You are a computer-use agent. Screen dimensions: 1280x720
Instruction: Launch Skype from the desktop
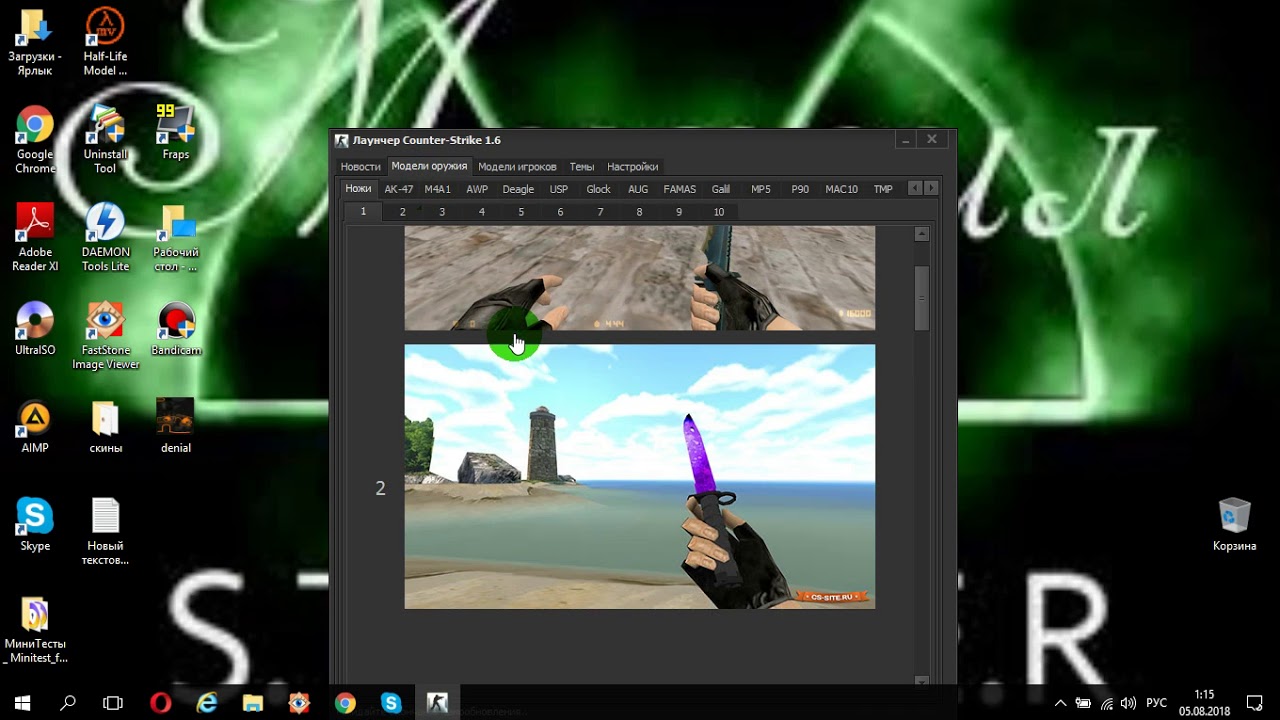point(35,524)
